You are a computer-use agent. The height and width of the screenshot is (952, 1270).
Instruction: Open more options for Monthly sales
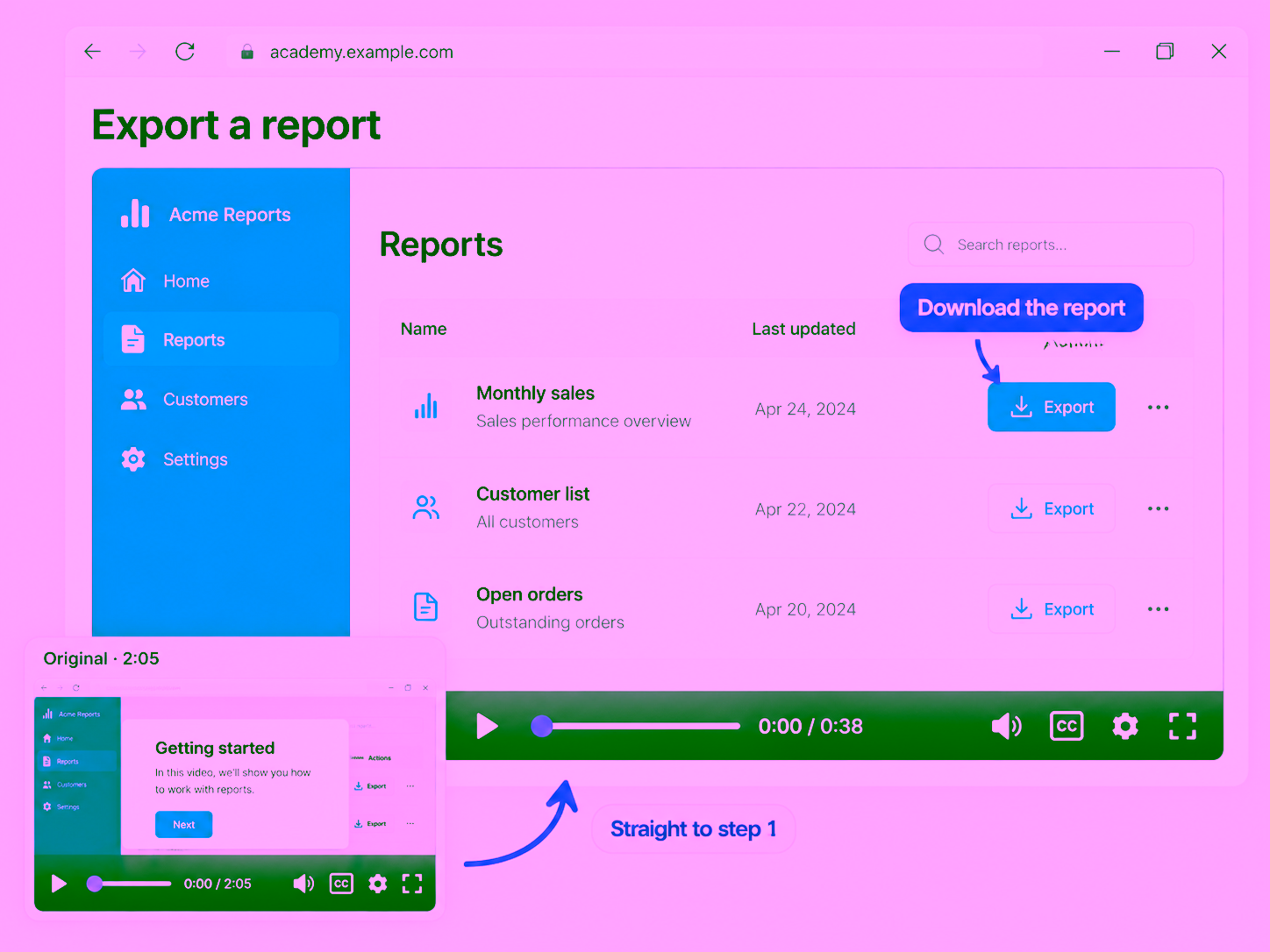coord(1159,408)
